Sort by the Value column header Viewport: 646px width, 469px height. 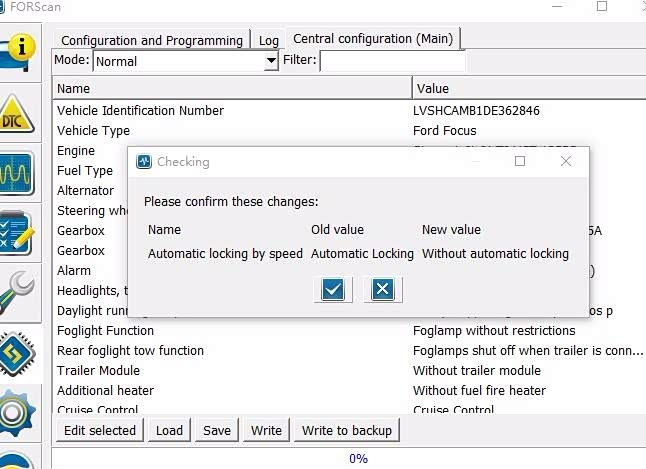529,88
